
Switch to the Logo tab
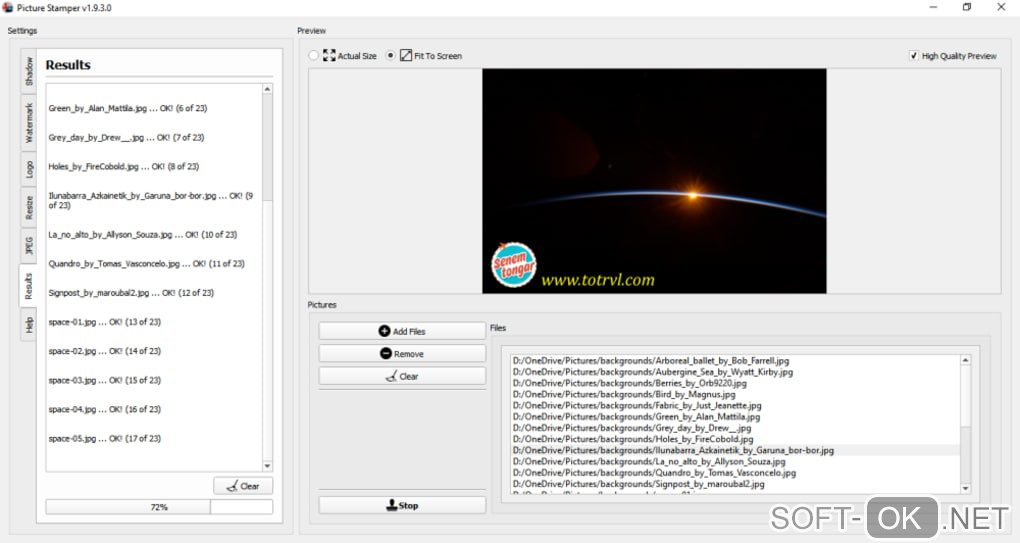point(29,169)
